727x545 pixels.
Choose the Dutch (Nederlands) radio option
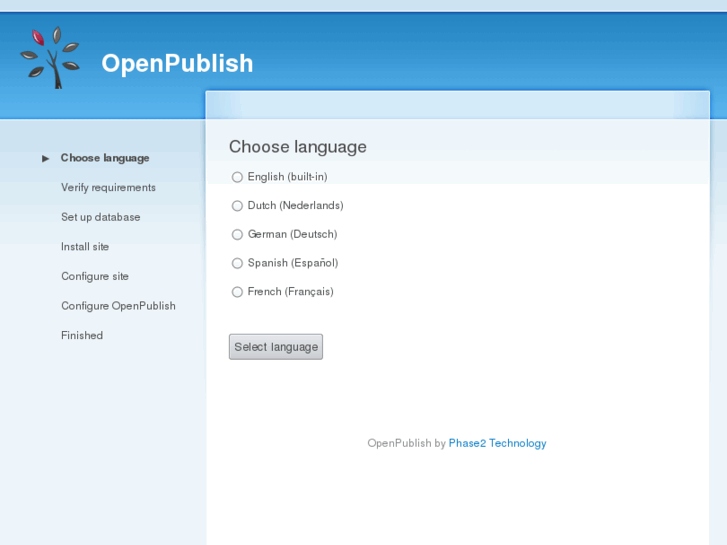tap(237, 206)
